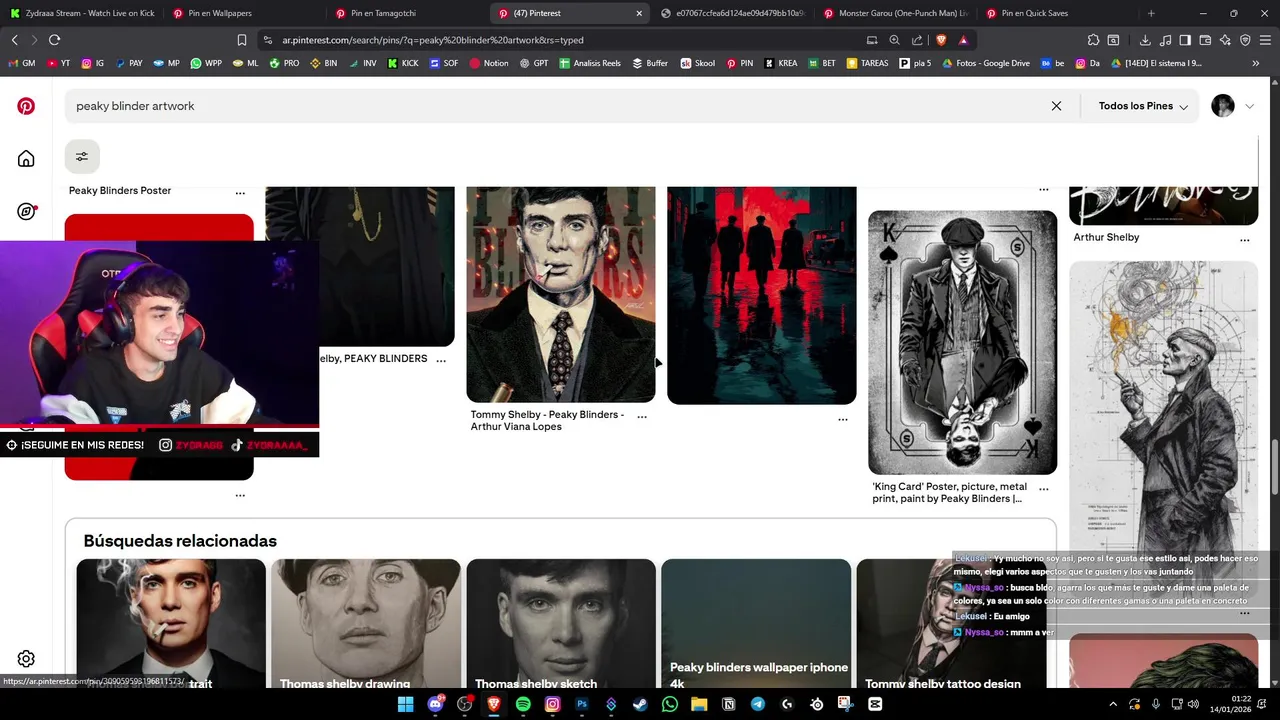This screenshot has height=720, width=1280.
Task: Open more options for 'King Card' Poster pin
Action: click(x=1044, y=489)
